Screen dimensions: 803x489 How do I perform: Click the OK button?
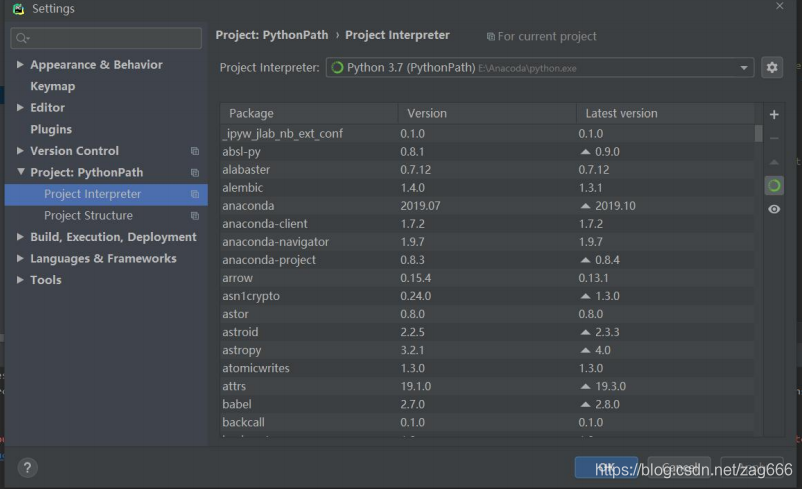pos(606,467)
